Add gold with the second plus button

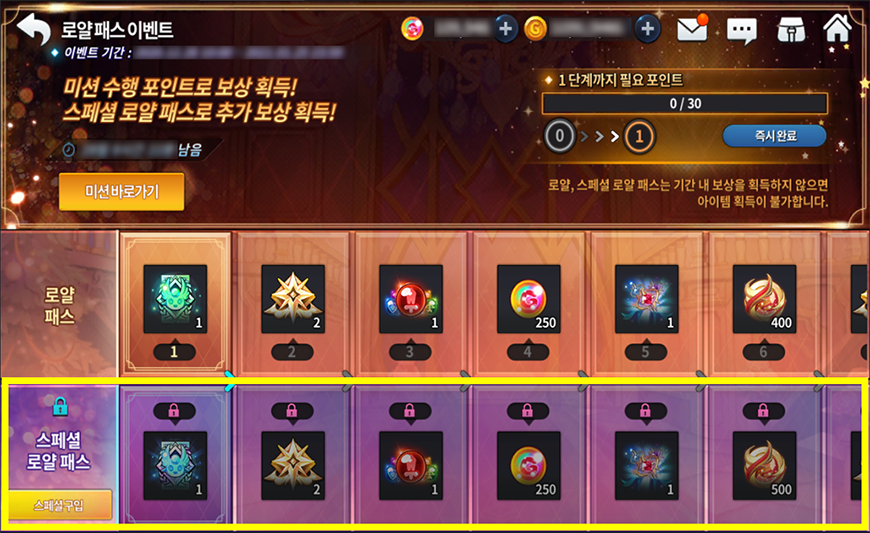tap(648, 28)
